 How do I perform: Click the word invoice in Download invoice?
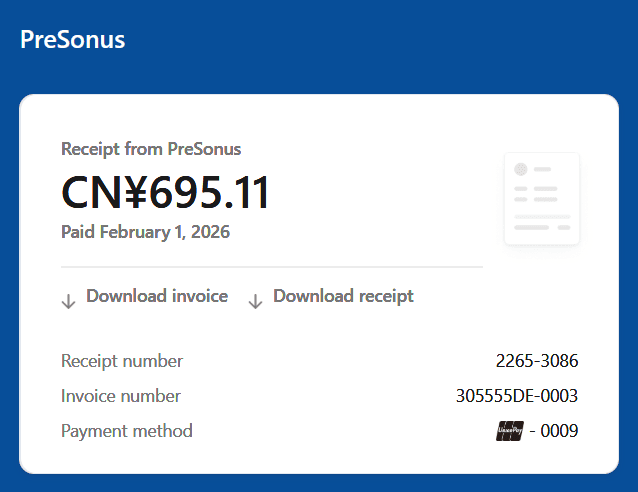coord(200,296)
